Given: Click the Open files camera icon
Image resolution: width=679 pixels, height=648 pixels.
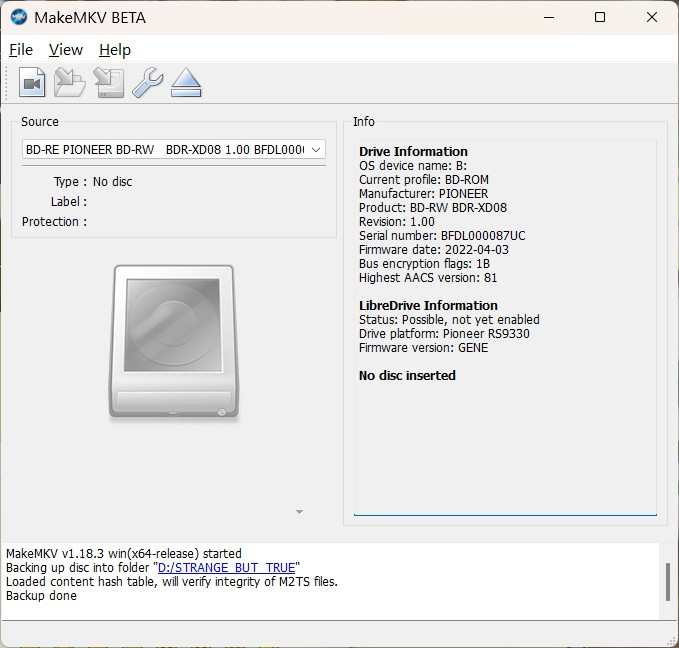Looking at the screenshot, I should [x=32, y=82].
